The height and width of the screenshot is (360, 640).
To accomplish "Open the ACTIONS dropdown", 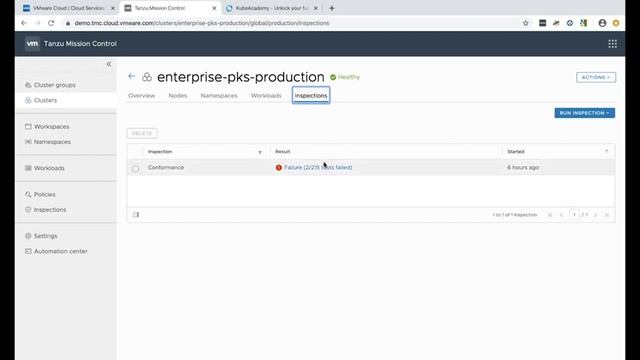I will tap(596, 77).
